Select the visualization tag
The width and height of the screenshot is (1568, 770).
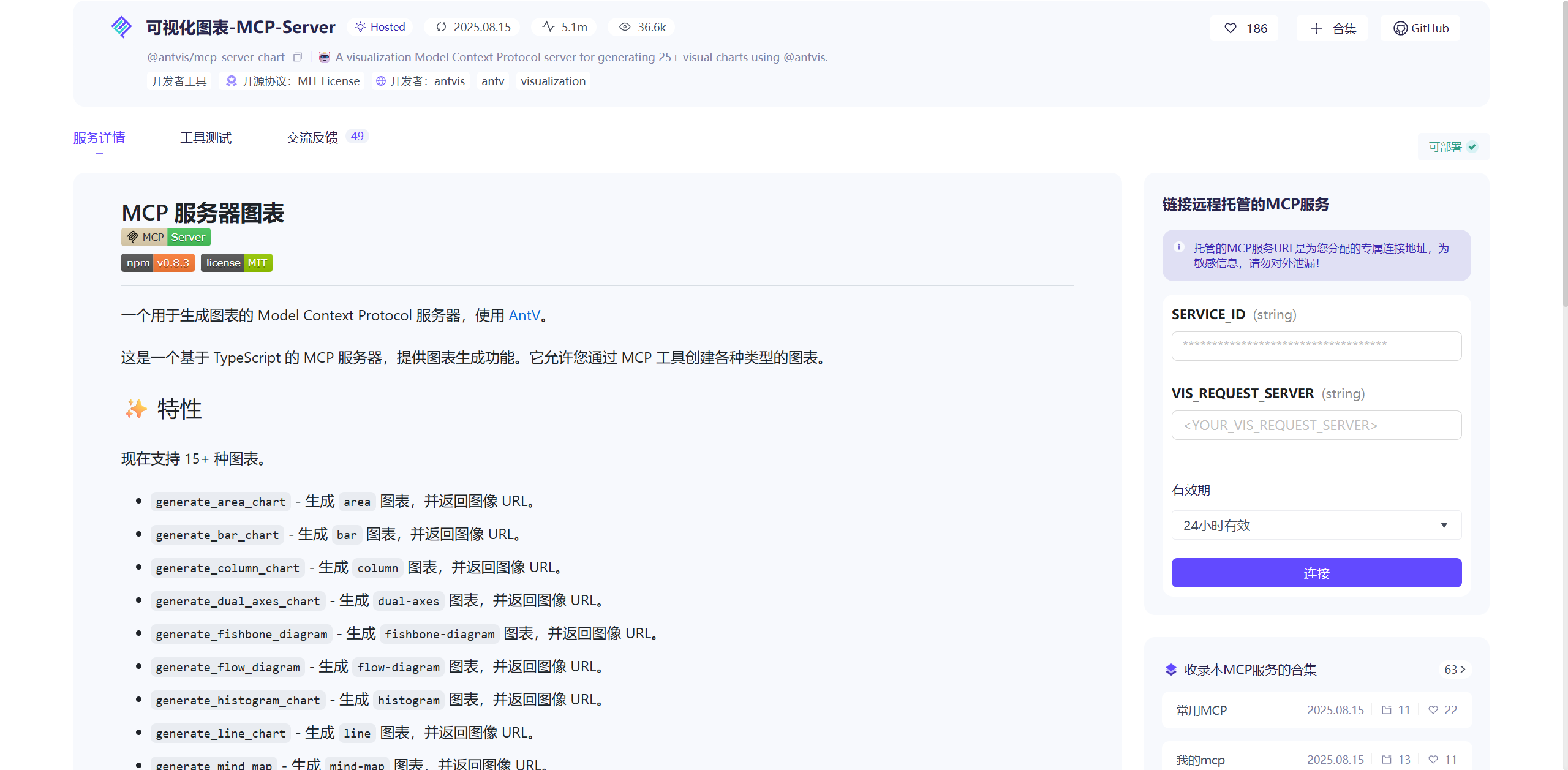553,81
